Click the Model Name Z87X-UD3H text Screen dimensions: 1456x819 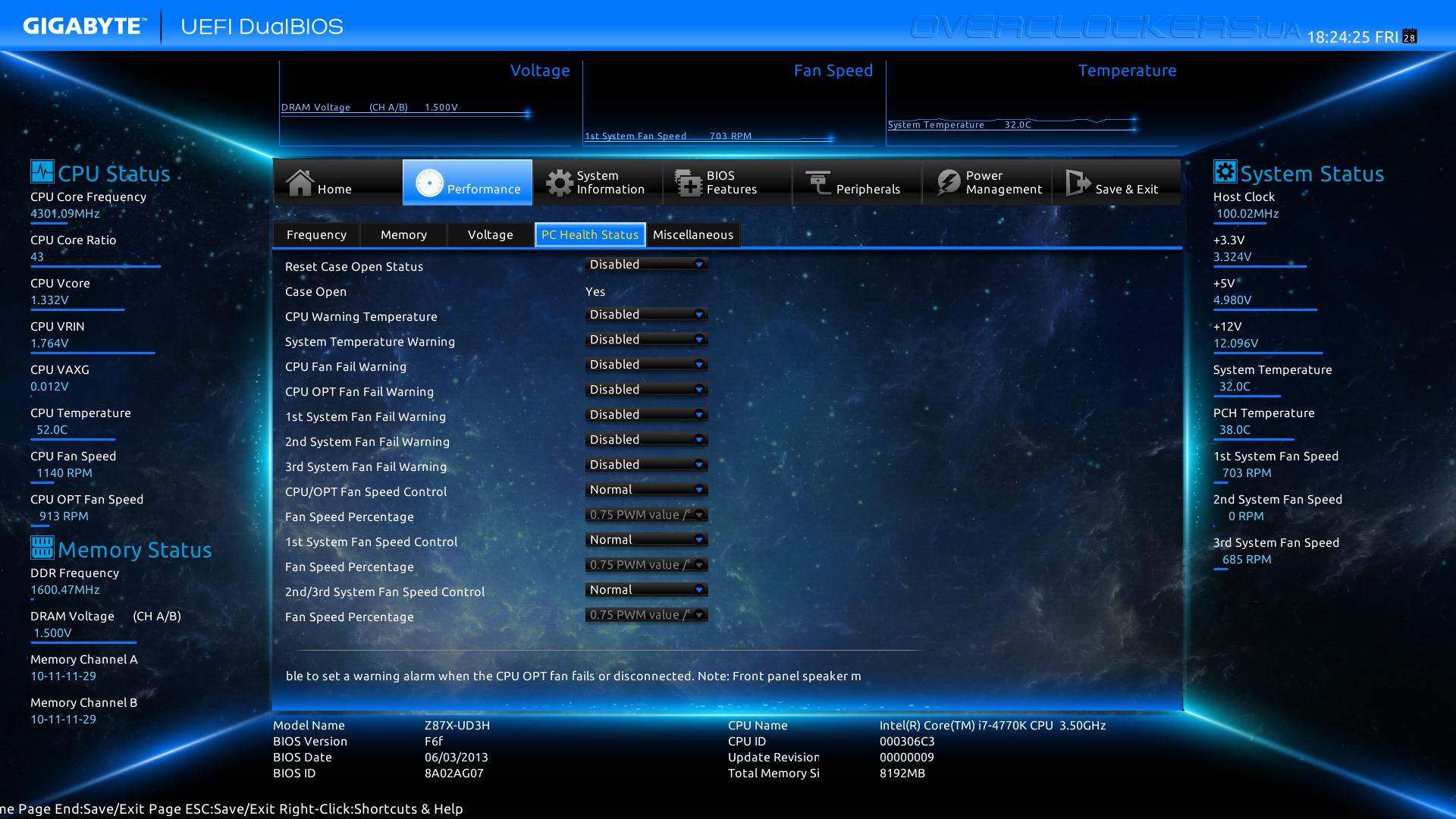point(457,726)
